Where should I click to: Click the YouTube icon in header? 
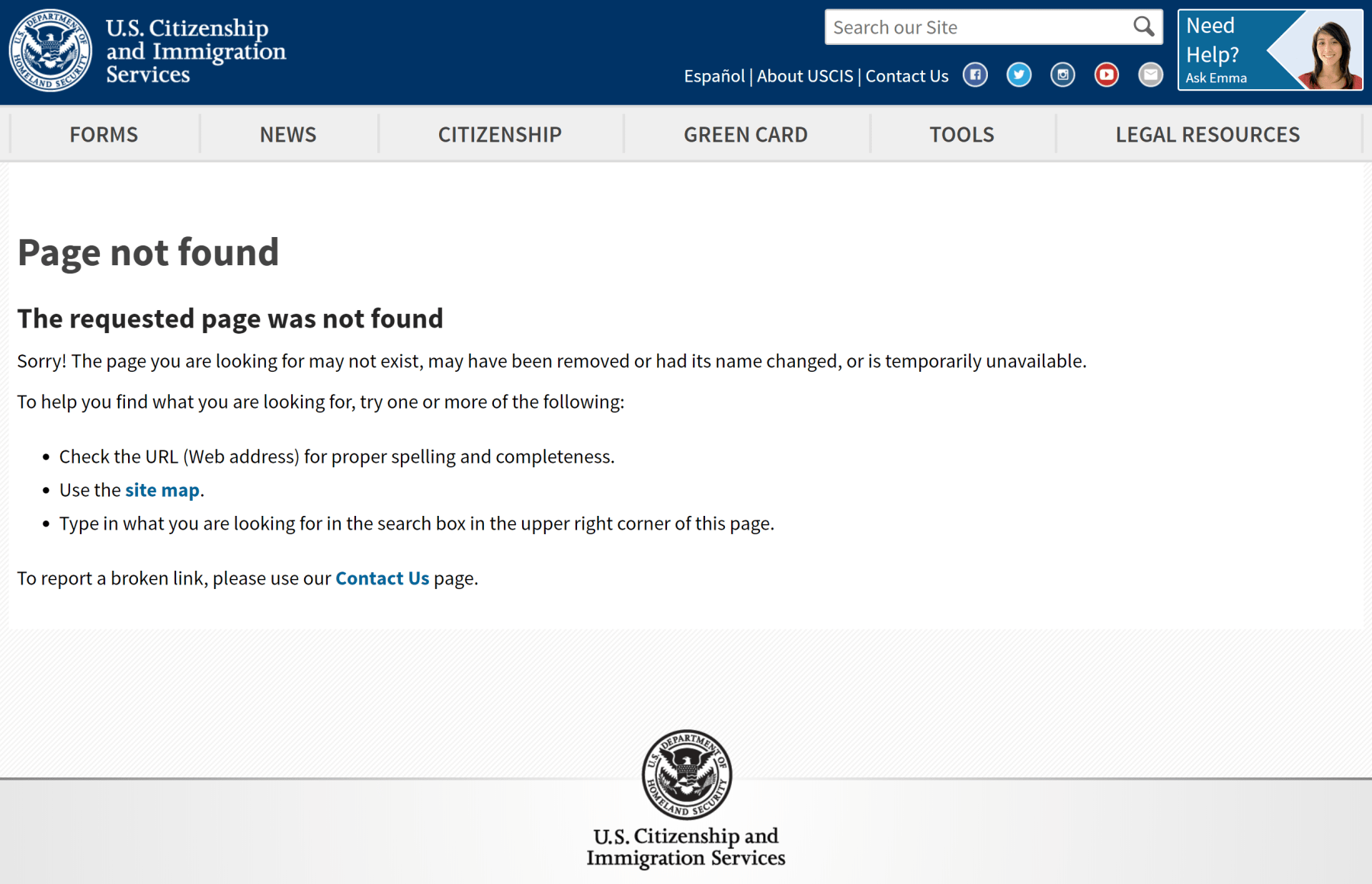[1107, 75]
